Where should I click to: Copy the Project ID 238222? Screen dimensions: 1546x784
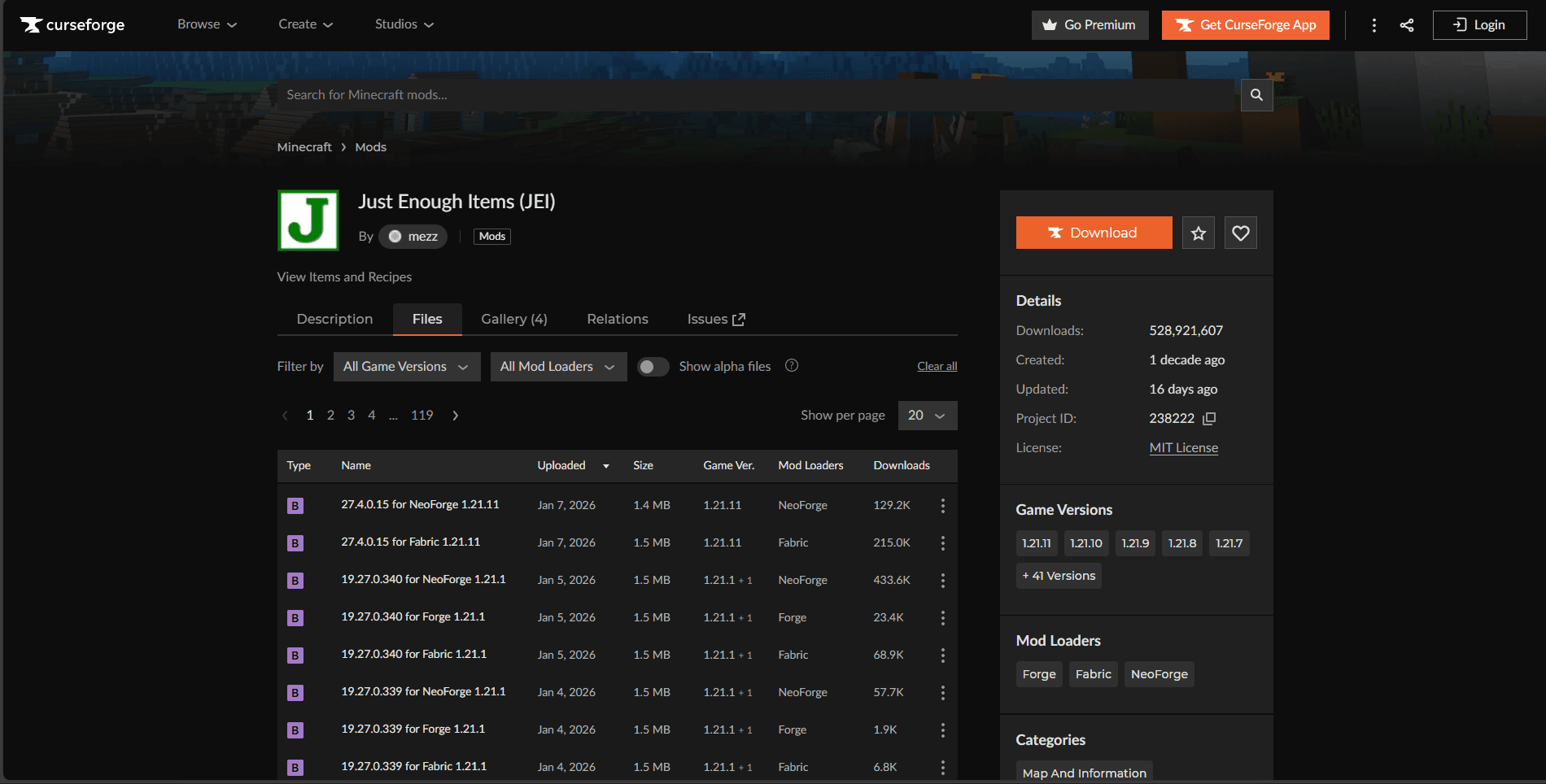tap(1209, 419)
